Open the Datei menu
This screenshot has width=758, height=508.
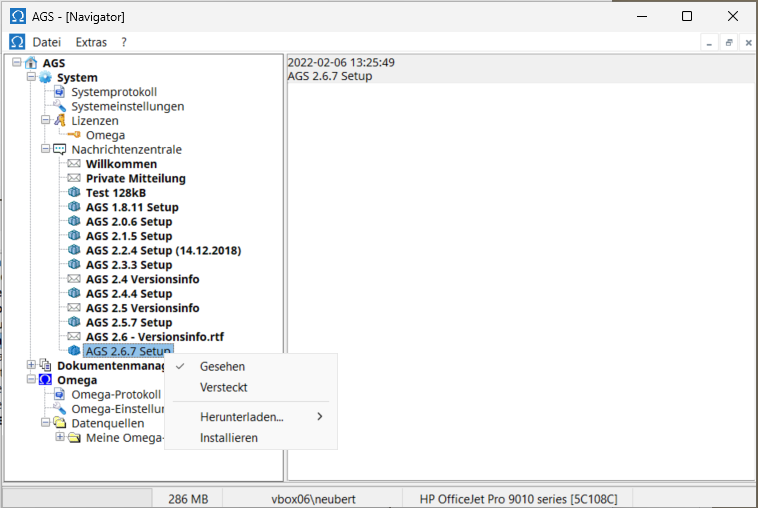coord(47,42)
